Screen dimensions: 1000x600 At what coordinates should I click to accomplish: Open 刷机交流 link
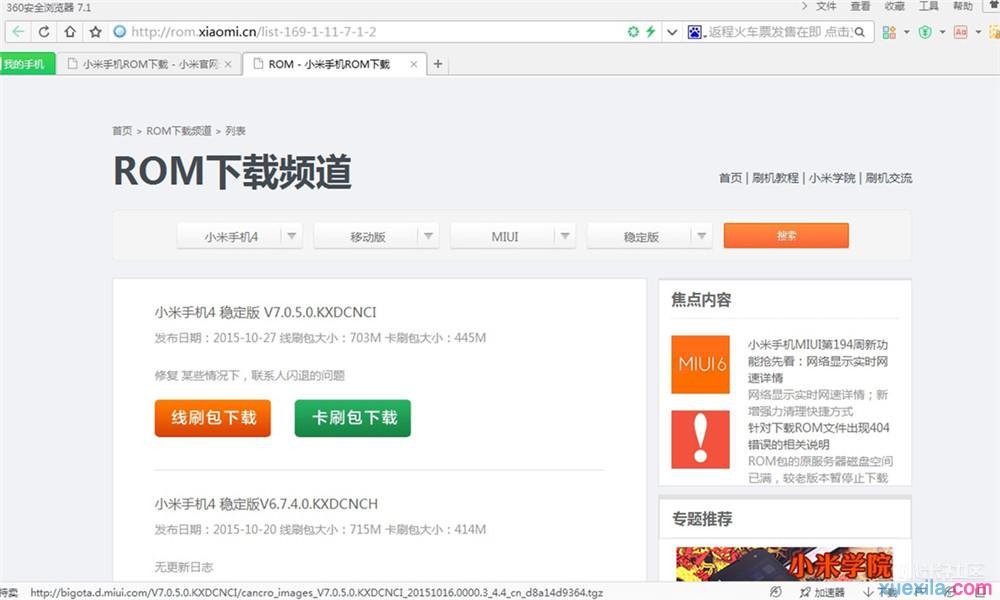pos(888,178)
